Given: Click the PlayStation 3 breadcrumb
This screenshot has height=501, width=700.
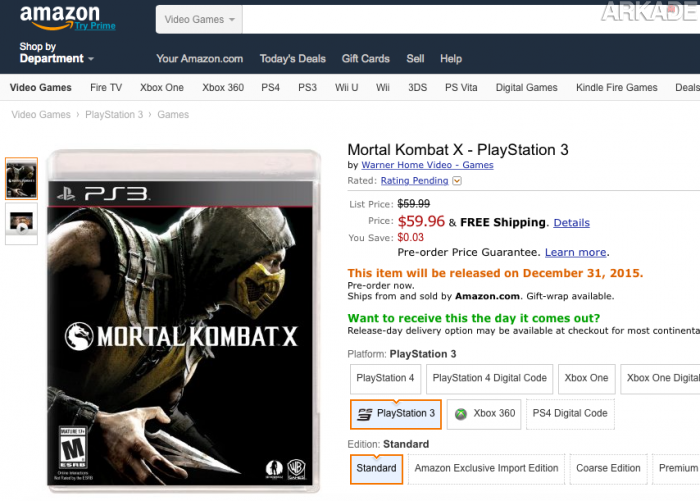Looking at the screenshot, I should 114,115.
